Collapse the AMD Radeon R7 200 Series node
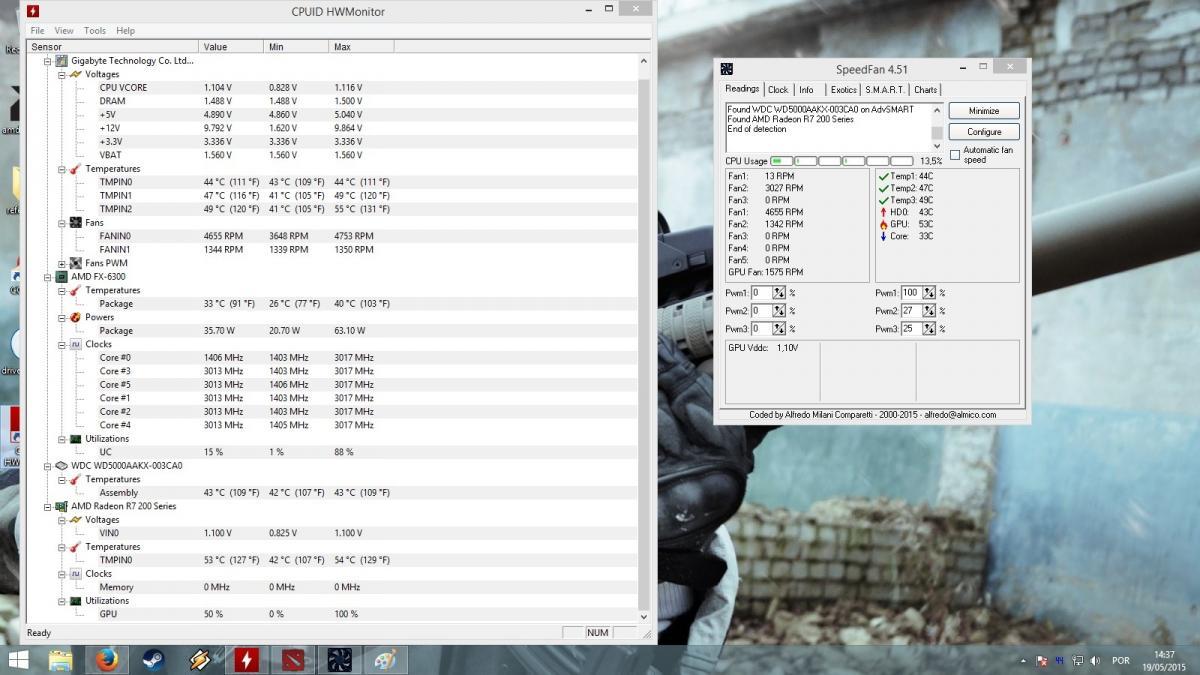Viewport: 1200px width, 675px height. (x=47, y=506)
